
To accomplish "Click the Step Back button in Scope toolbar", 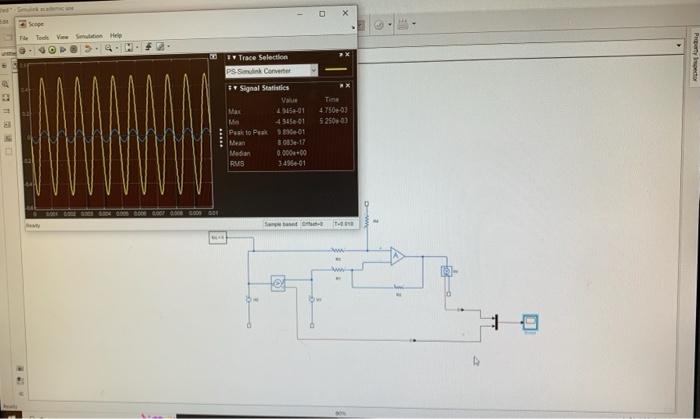I will tap(42, 50).
